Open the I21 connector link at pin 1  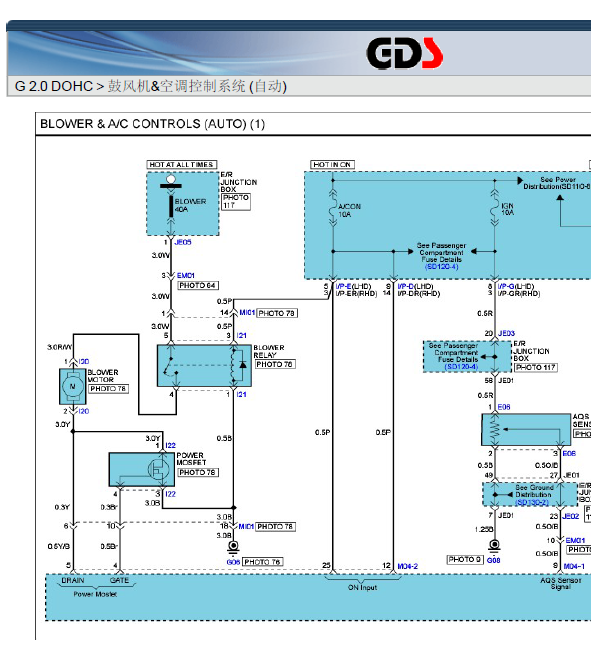coord(242,394)
